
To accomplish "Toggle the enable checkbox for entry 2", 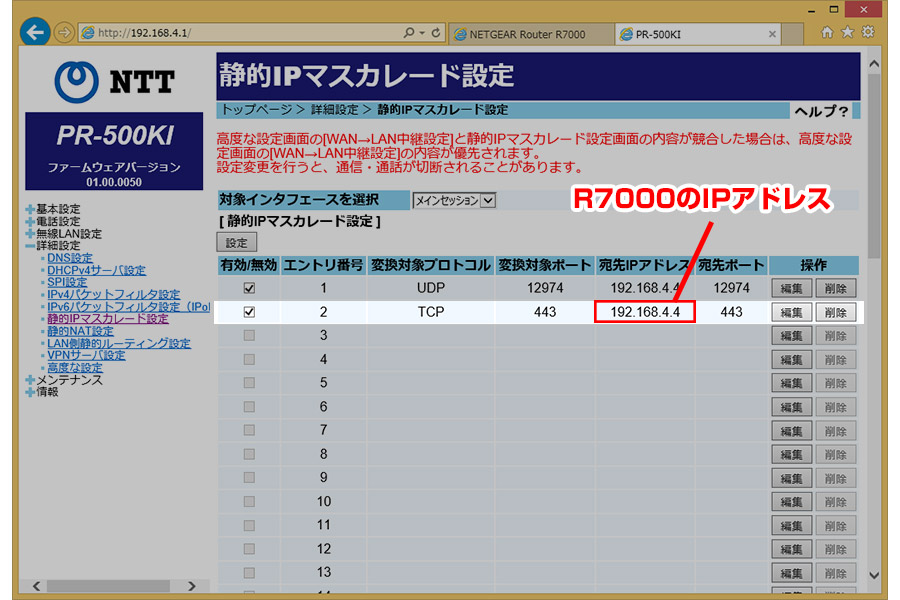I will tap(249, 312).
